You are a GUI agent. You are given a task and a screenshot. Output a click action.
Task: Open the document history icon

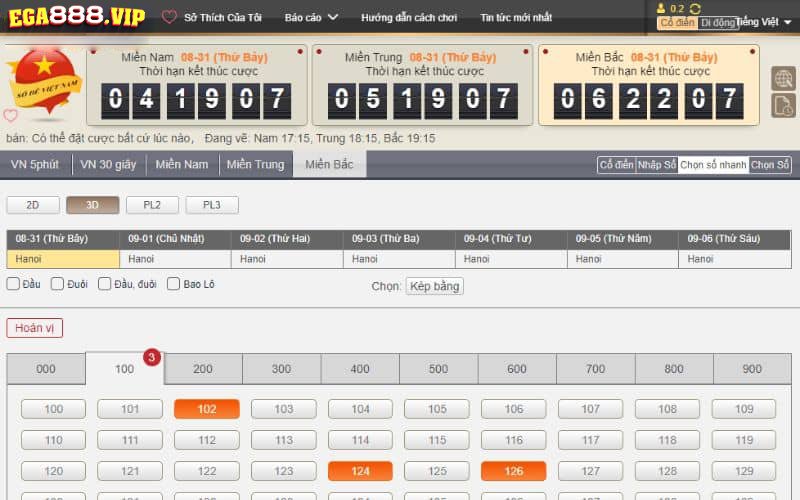[783, 106]
